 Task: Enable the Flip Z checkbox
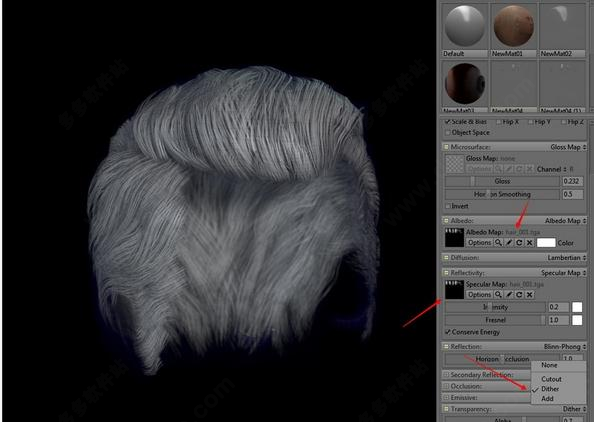pyautogui.click(x=563, y=122)
